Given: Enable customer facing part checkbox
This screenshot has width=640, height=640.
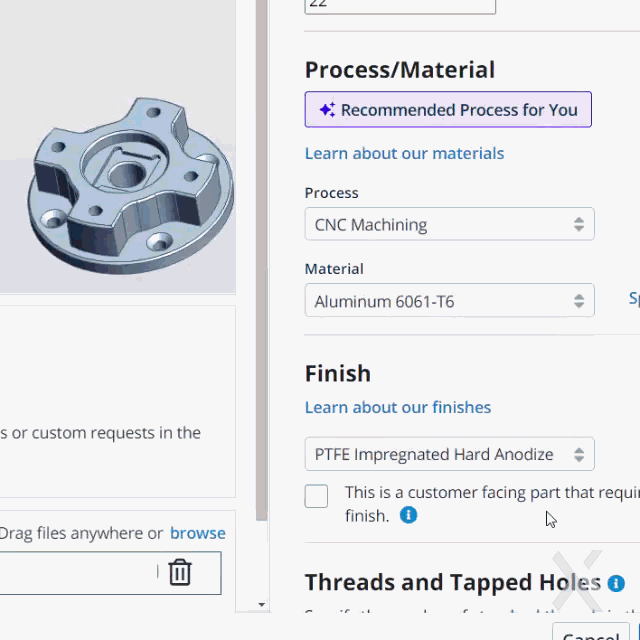Looking at the screenshot, I should (316, 496).
